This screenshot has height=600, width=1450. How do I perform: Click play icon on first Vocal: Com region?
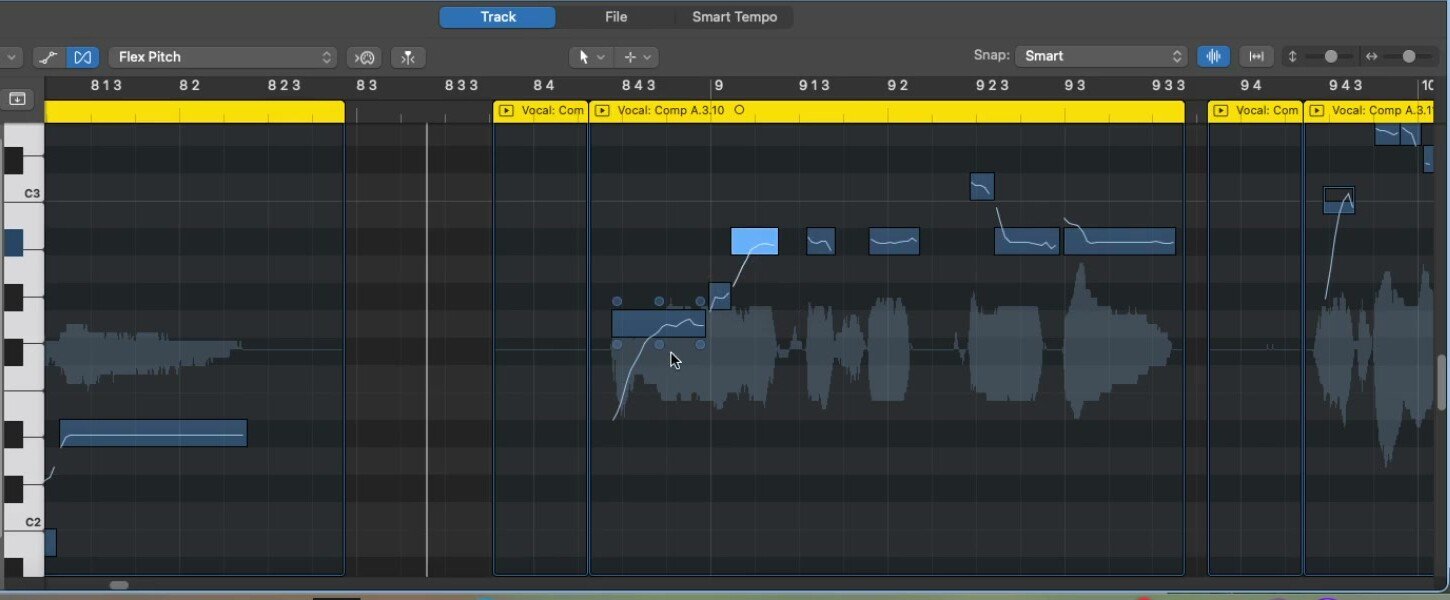[x=506, y=110]
